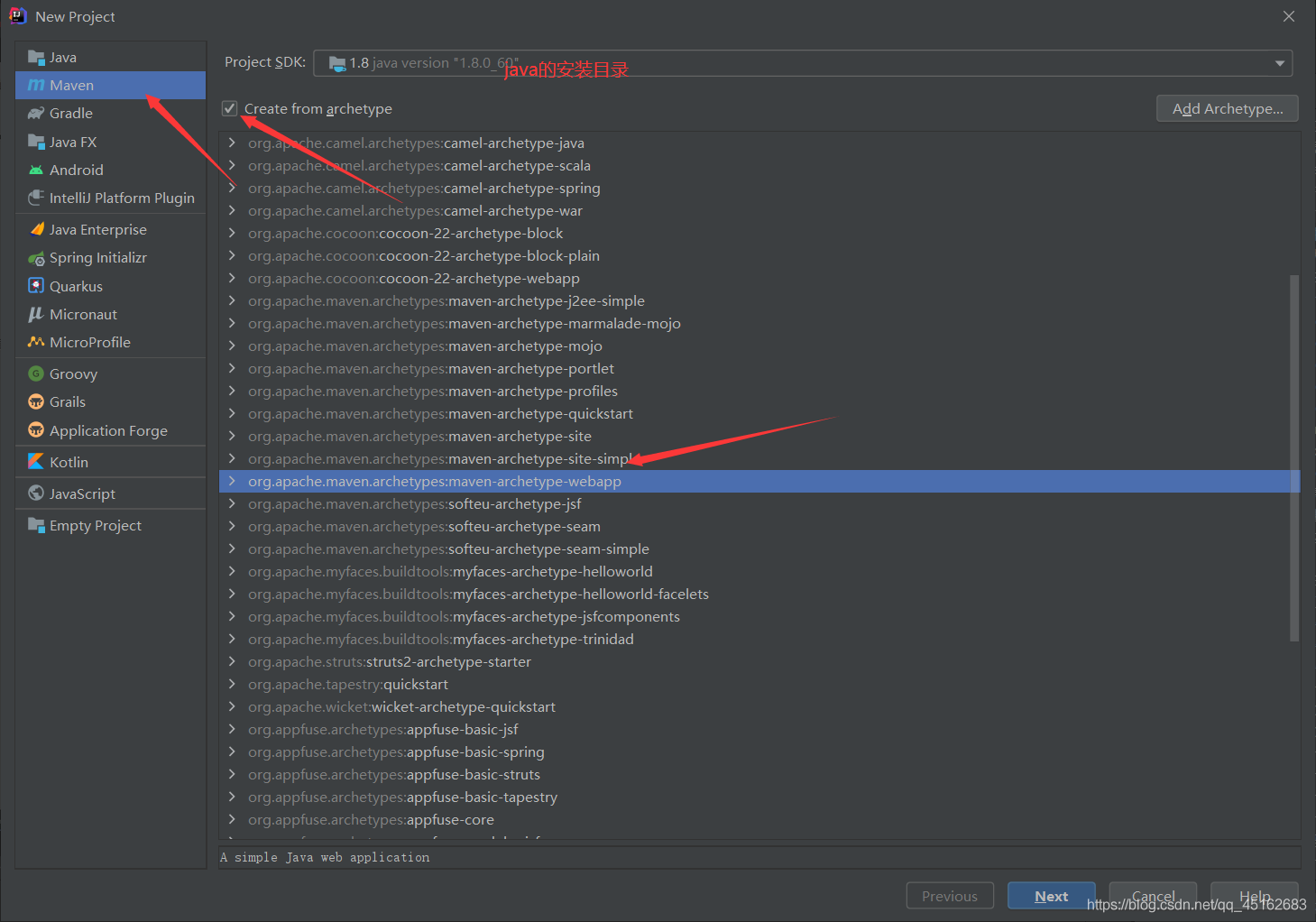Click the Java FX folder icon
Screen dimensions: 1316x922
[36, 143]
